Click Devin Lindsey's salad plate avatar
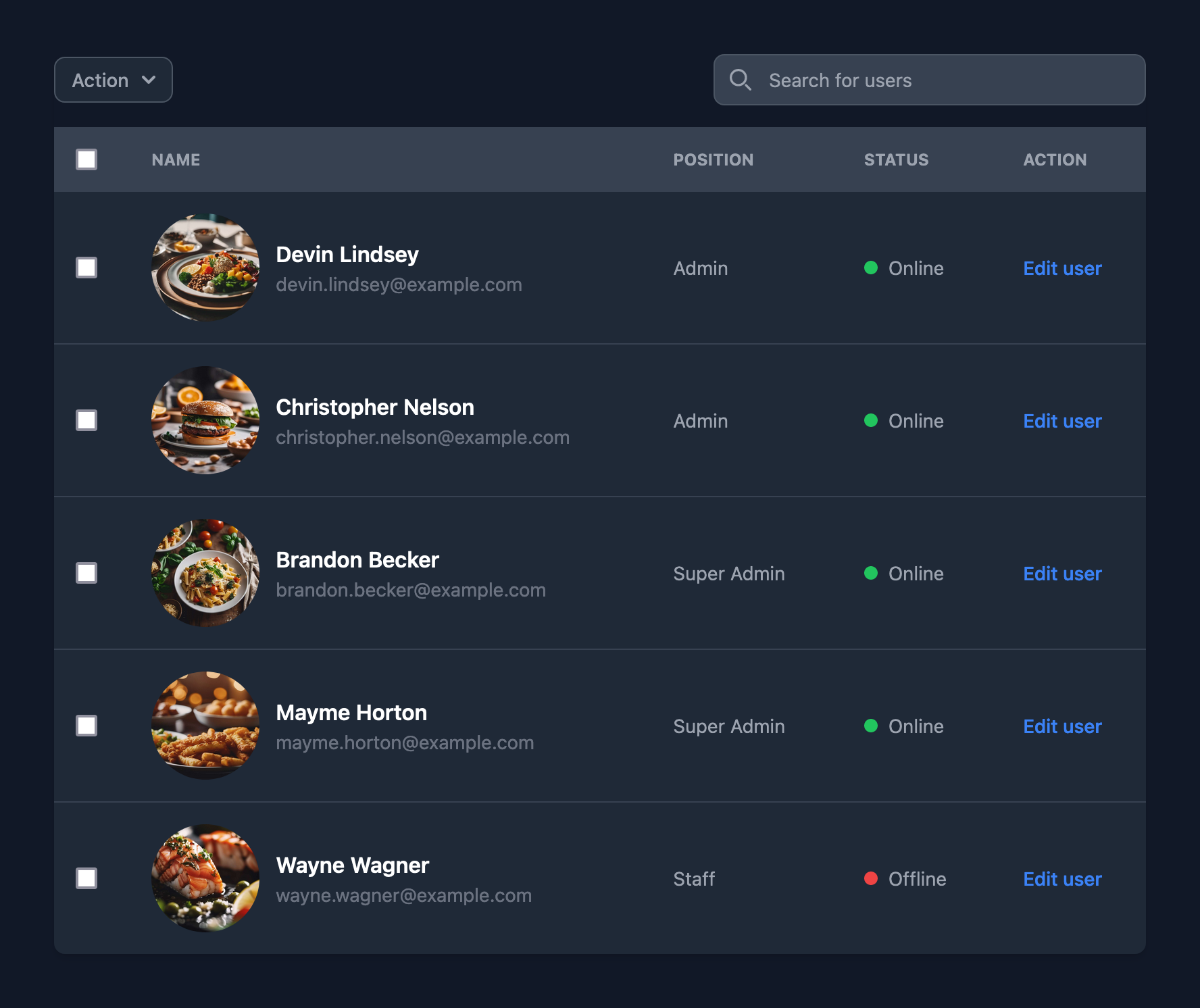This screenshot has height=1008, width=1200. [205, 268]
